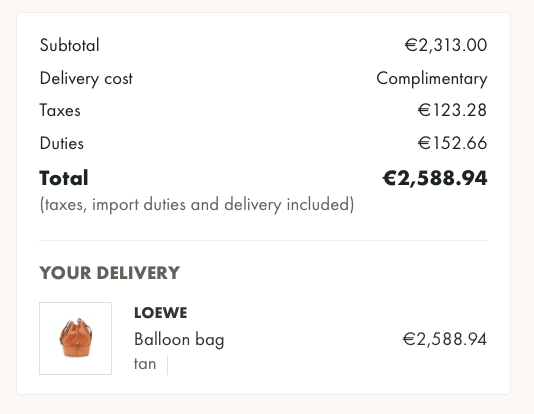Select the tan color label
534x414 pixels.
click(x=145, y=364)
